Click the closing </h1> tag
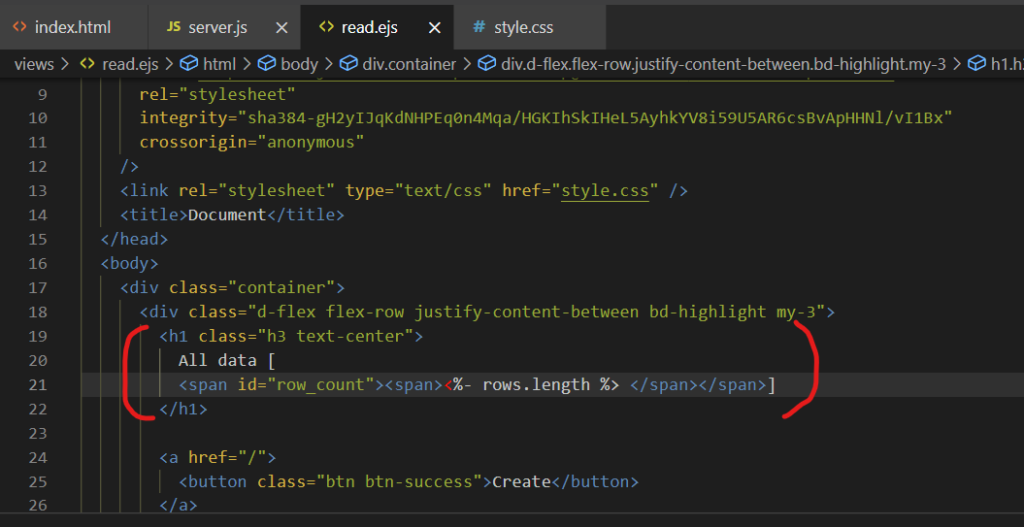 coord(184,409)
